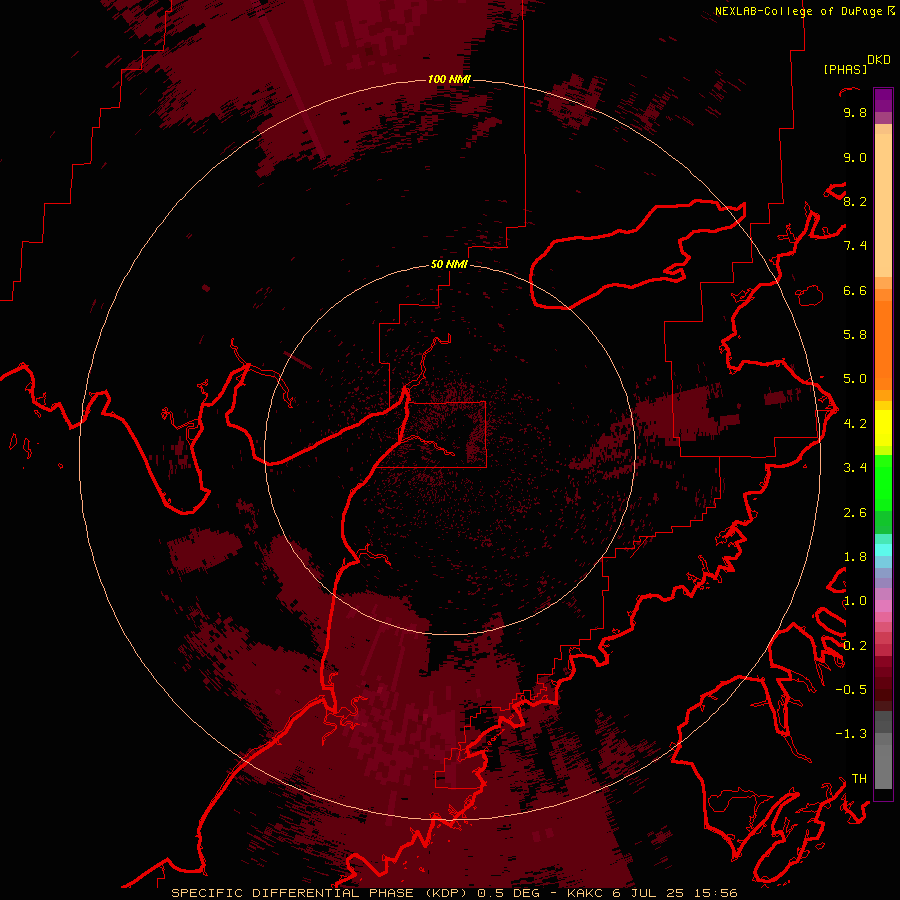Click the 50 NMI range ring label

click(x=449, y=264)
